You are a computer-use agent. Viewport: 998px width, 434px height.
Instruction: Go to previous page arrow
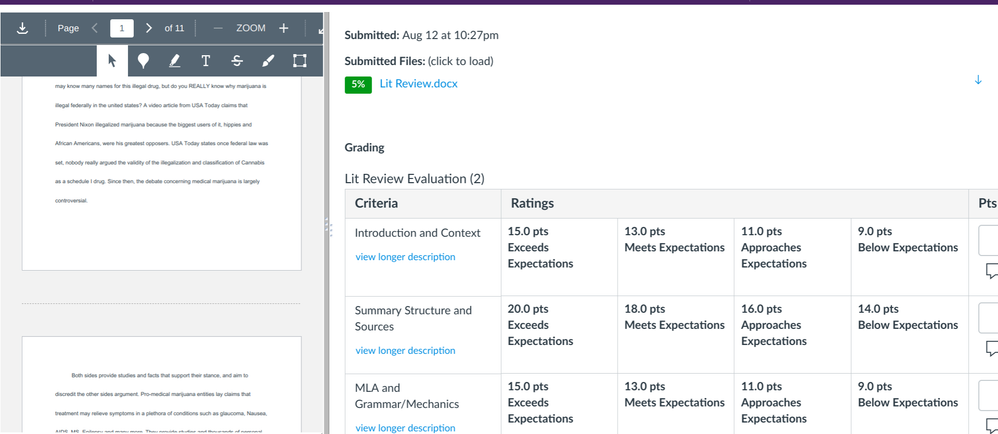point(95,28)
